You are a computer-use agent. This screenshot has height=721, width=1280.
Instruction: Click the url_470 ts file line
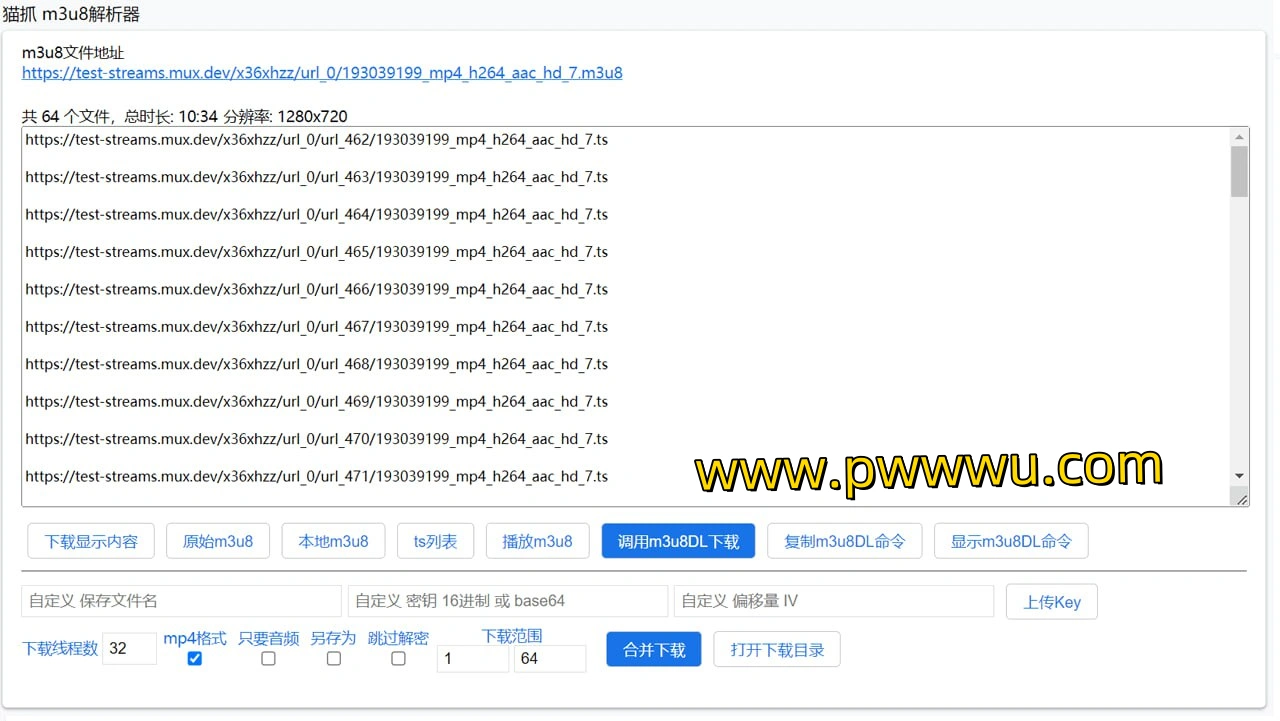(317, 439)
